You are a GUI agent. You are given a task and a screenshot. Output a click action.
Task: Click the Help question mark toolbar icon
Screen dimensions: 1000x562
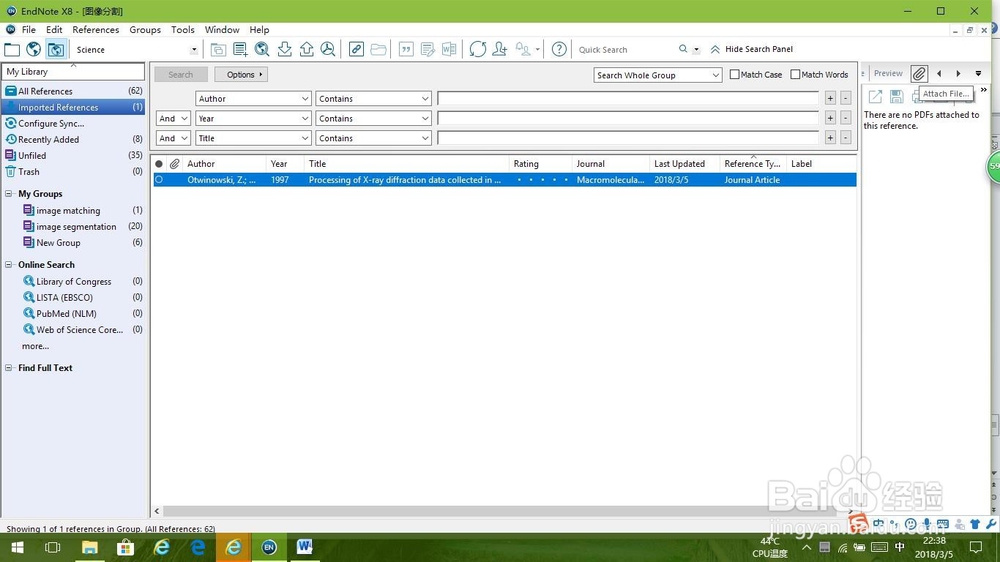pos(559,49)
